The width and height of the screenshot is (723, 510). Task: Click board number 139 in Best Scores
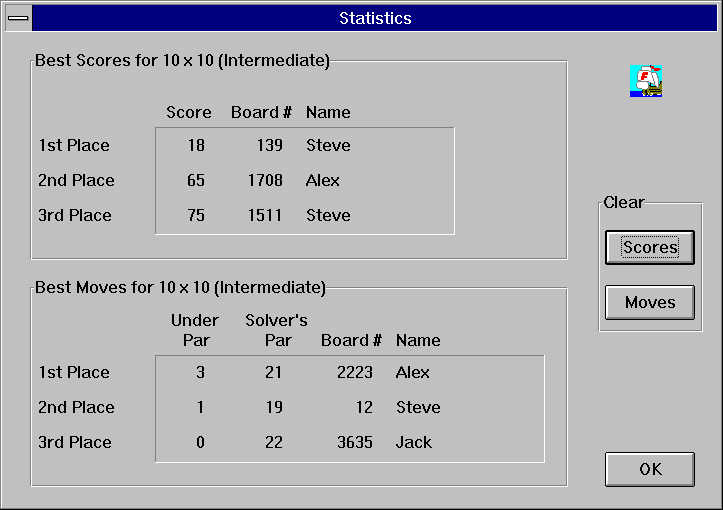tap(269, 146)
